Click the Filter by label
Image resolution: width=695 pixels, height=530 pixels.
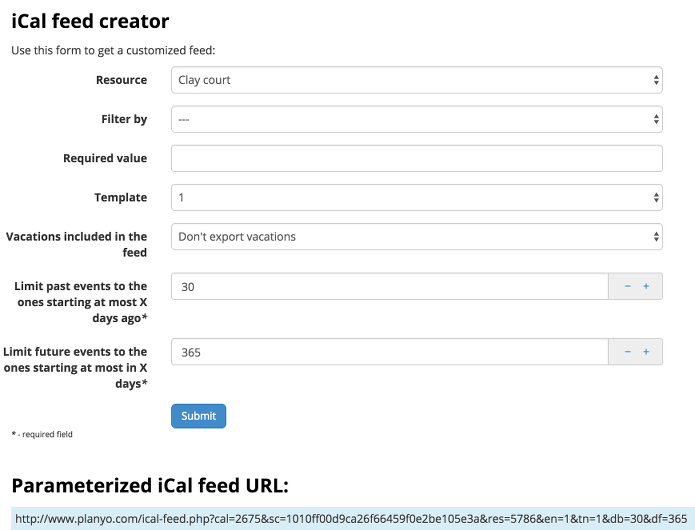(x=124, y=119)
